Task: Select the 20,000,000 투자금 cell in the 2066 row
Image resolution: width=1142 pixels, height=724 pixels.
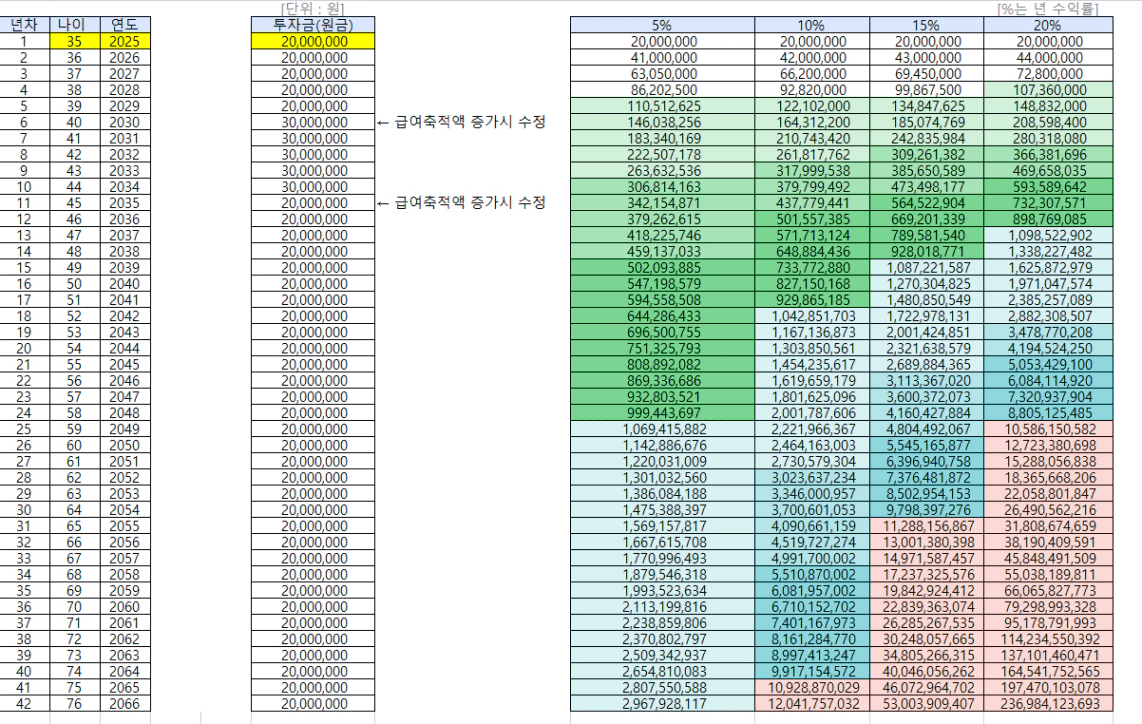Action: [313, 704]
